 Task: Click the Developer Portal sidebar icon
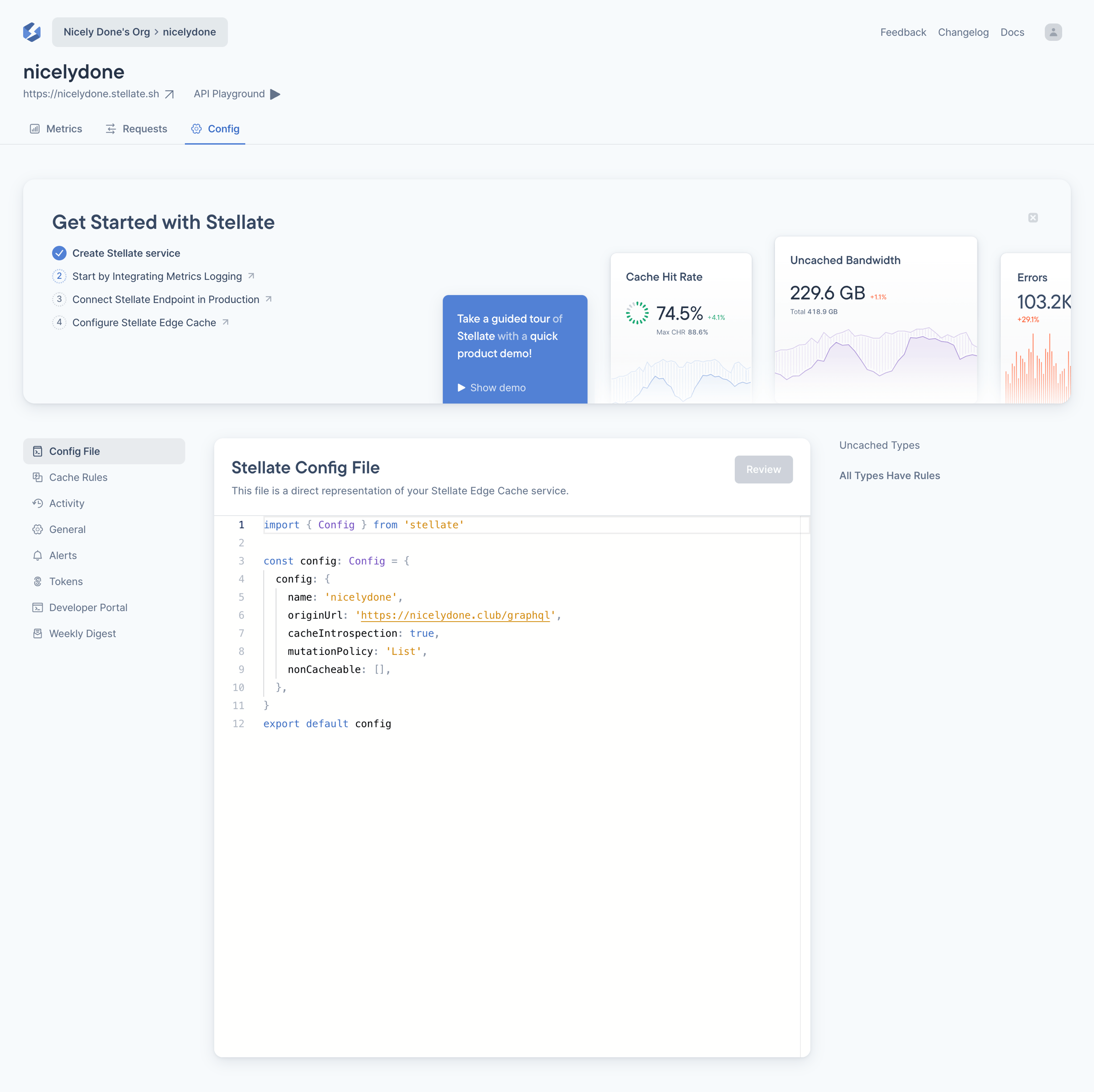[x=38, y=608]
